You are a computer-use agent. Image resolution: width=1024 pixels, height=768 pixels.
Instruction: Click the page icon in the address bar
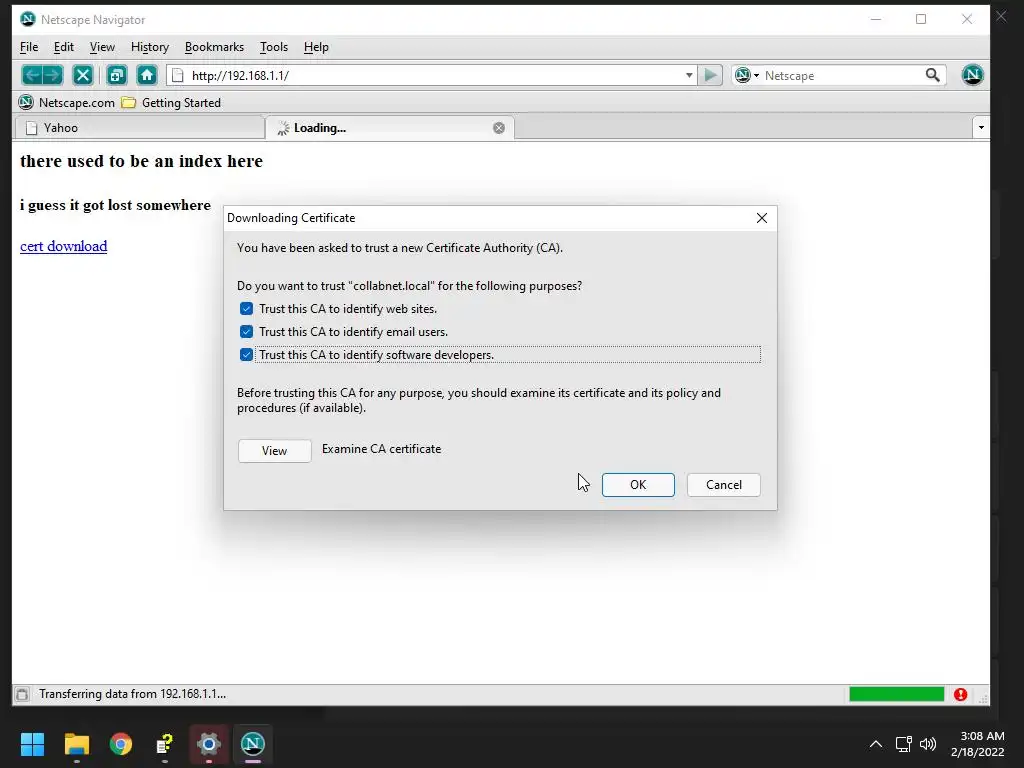point(178,75)
